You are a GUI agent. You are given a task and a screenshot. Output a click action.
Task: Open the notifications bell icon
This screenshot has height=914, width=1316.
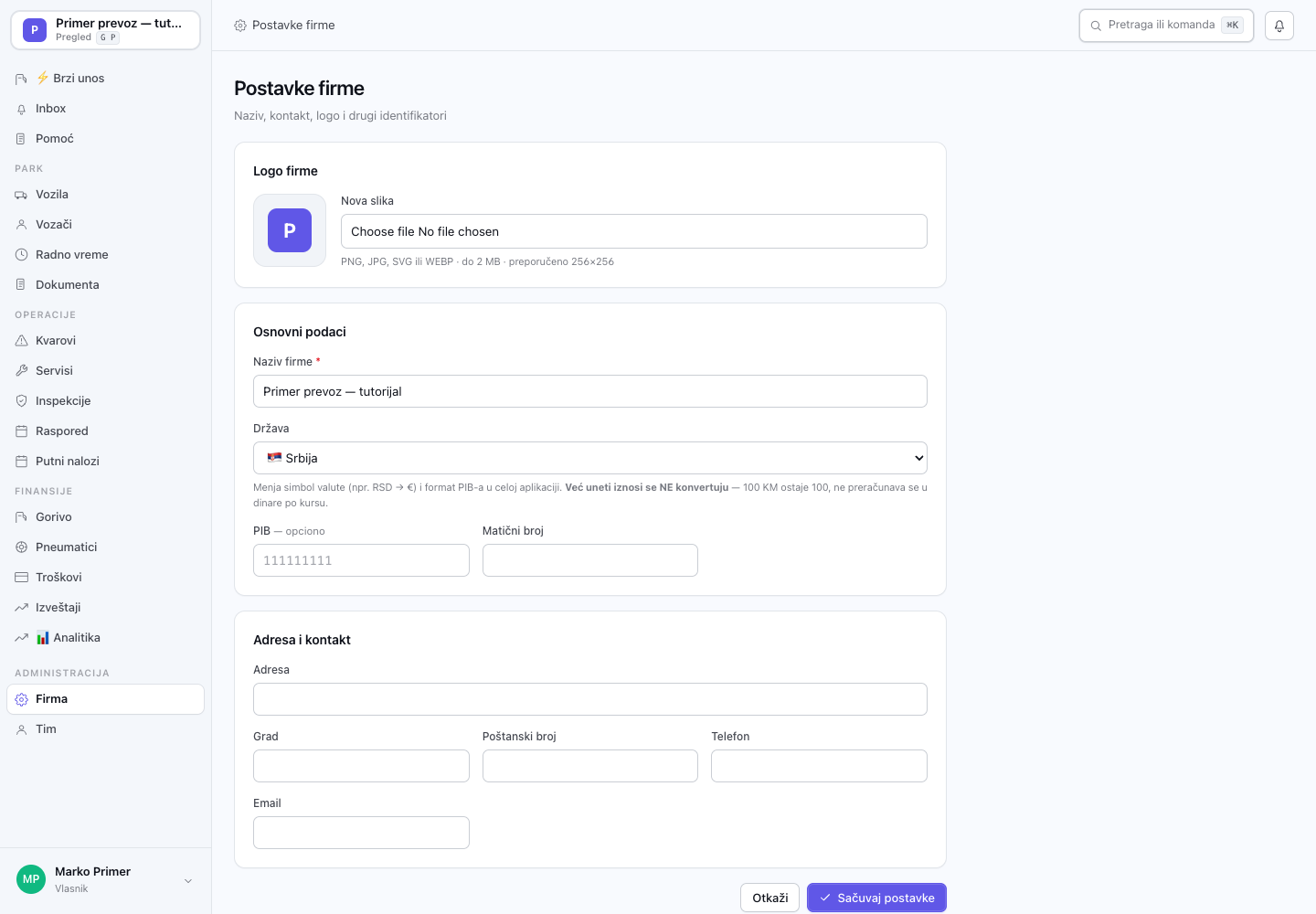[1279, 26]
